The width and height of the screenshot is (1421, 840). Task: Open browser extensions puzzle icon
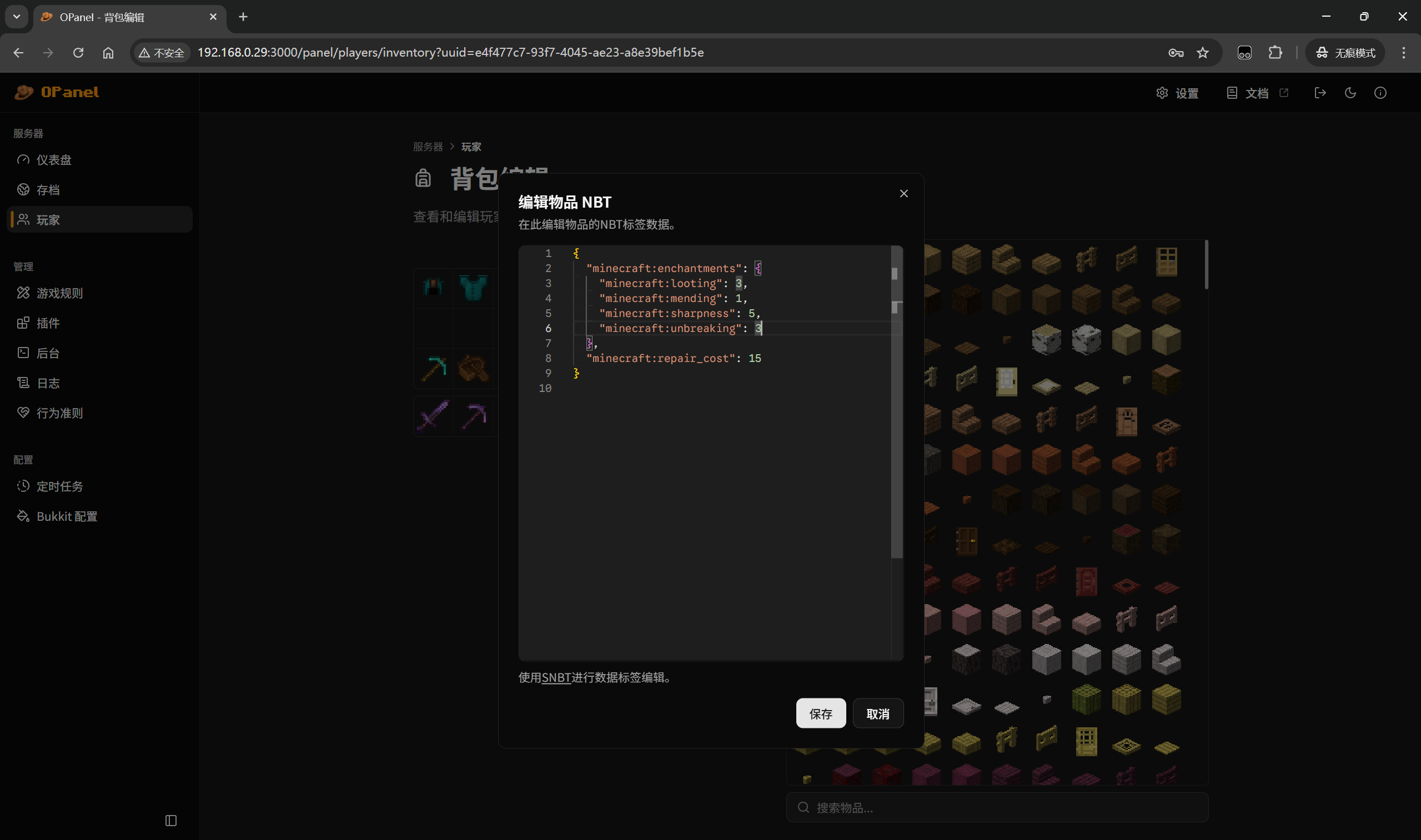[x=1275, y=53]
